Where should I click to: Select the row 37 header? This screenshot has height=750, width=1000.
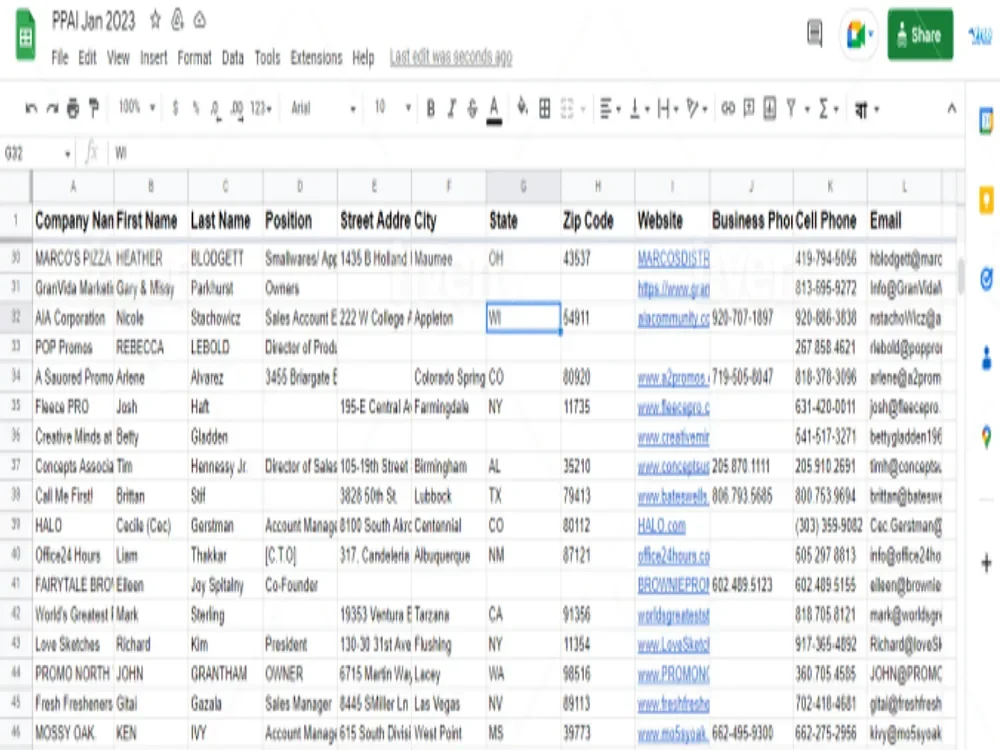tap(15, 466)
